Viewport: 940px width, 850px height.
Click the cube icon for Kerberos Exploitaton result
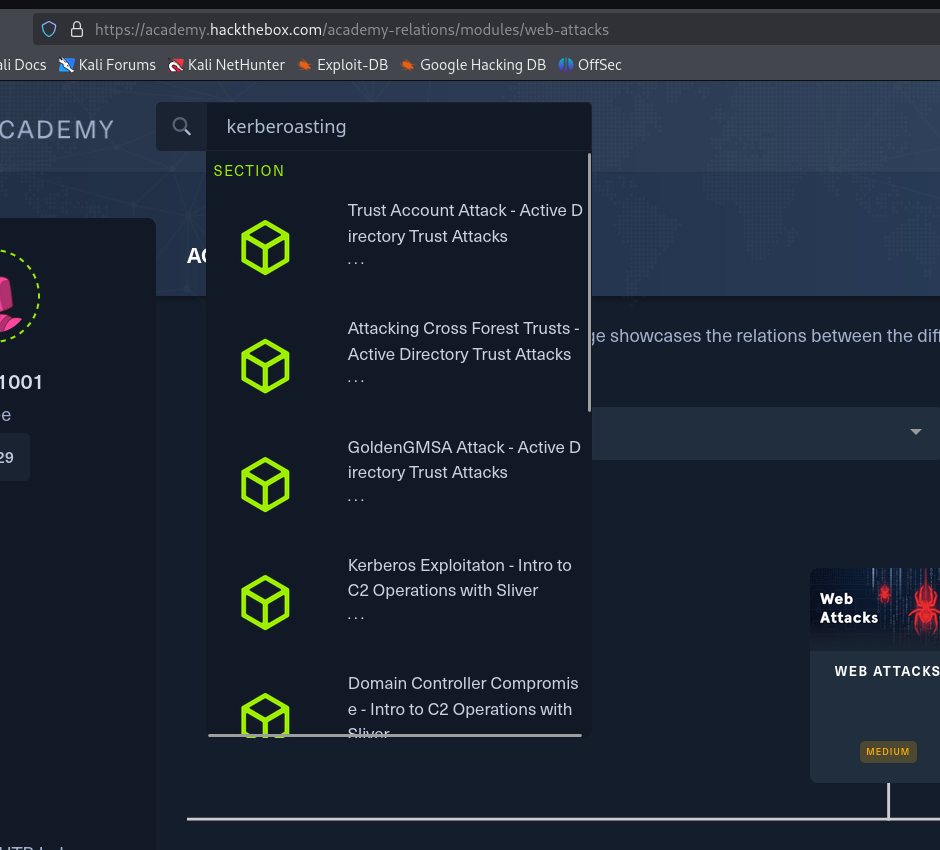point(265,602)
